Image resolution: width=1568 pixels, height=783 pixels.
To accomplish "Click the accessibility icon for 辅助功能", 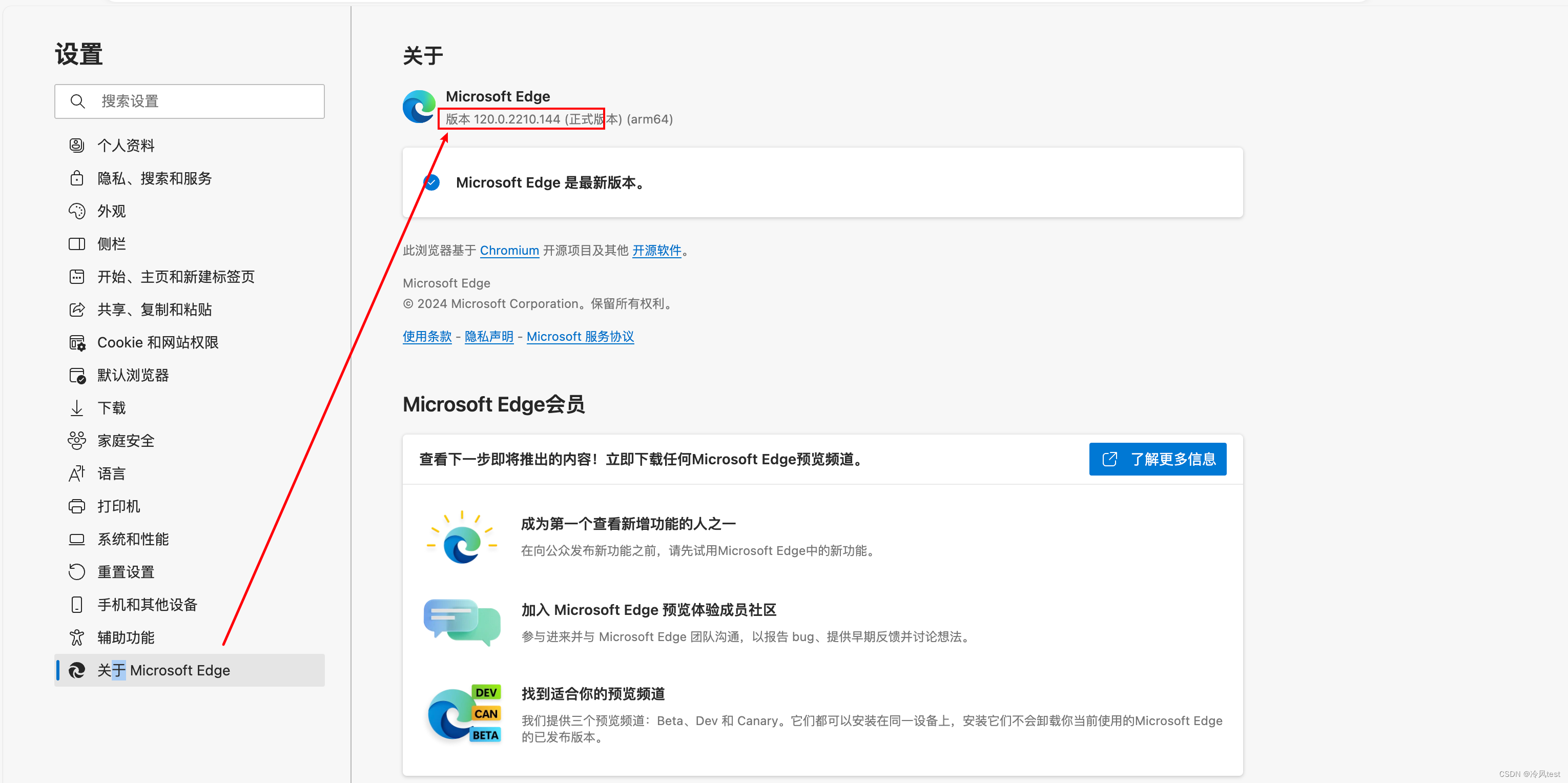I will point(77,637).
